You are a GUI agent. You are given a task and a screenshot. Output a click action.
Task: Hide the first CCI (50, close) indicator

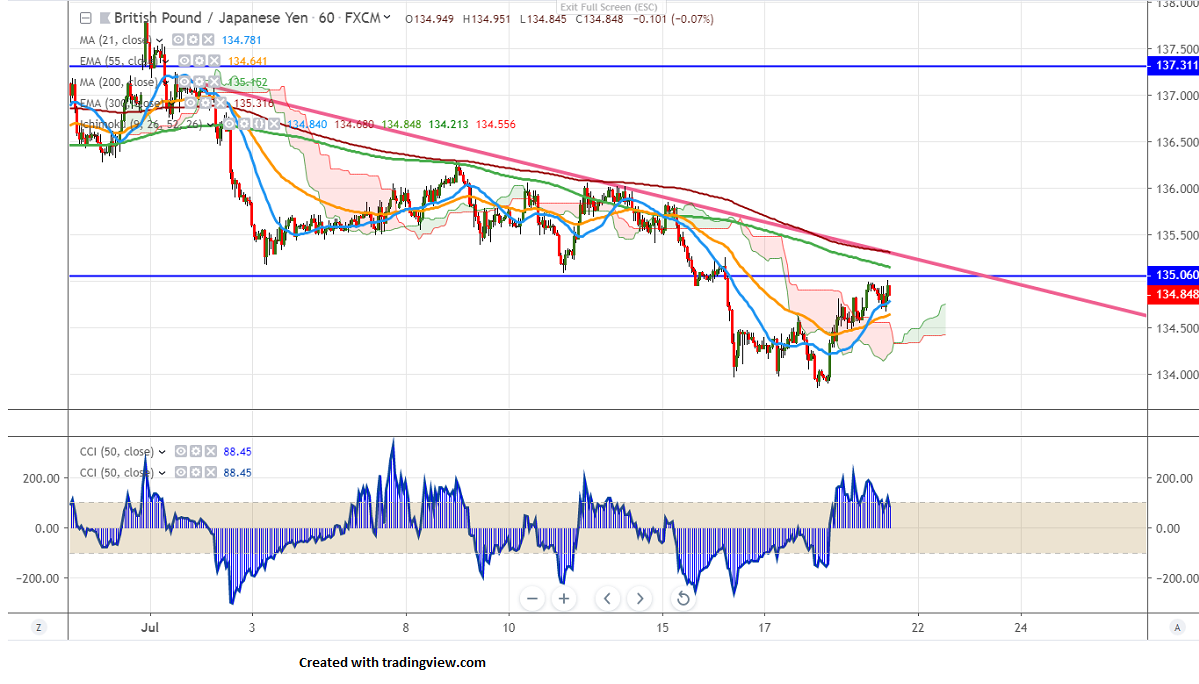click(180, 452)
